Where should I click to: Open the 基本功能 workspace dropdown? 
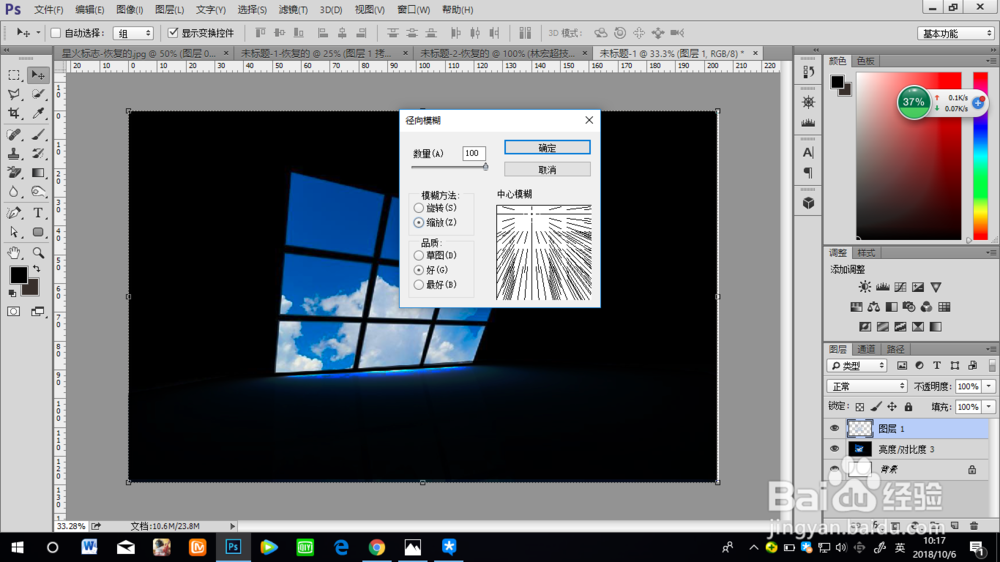(956, 33)
